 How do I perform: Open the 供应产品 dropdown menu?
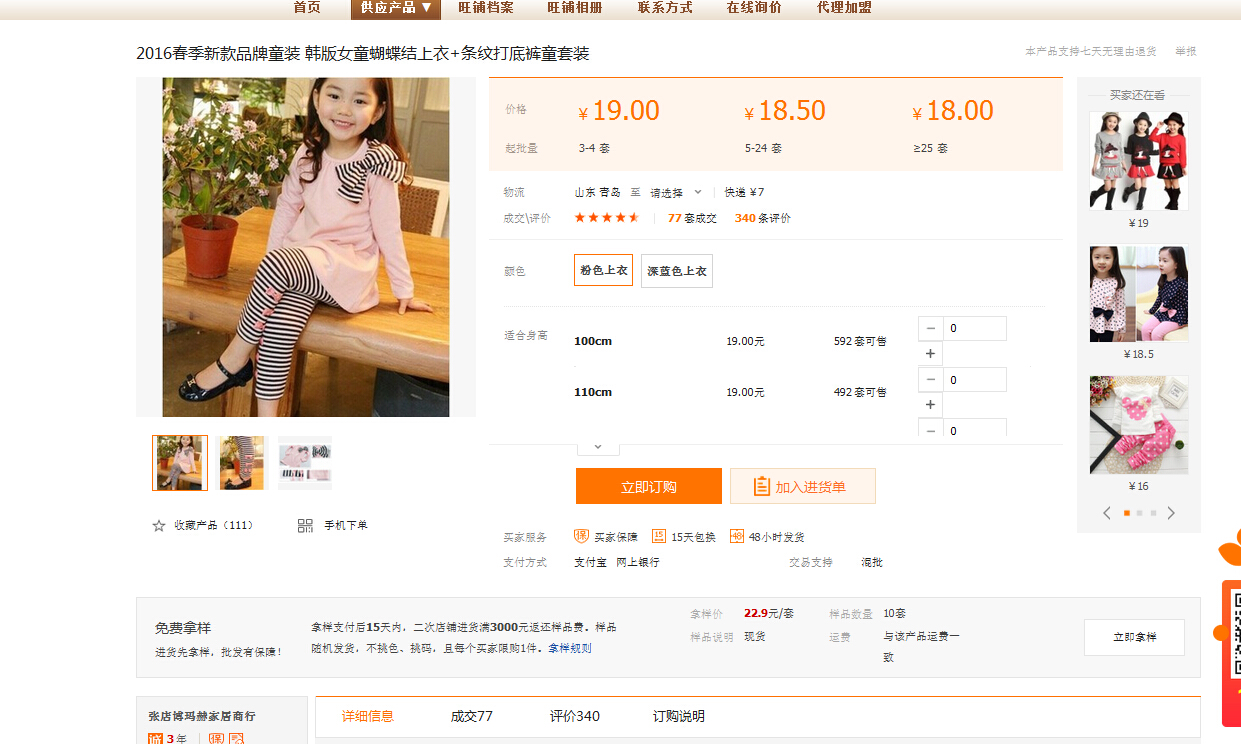pos(396,8)
